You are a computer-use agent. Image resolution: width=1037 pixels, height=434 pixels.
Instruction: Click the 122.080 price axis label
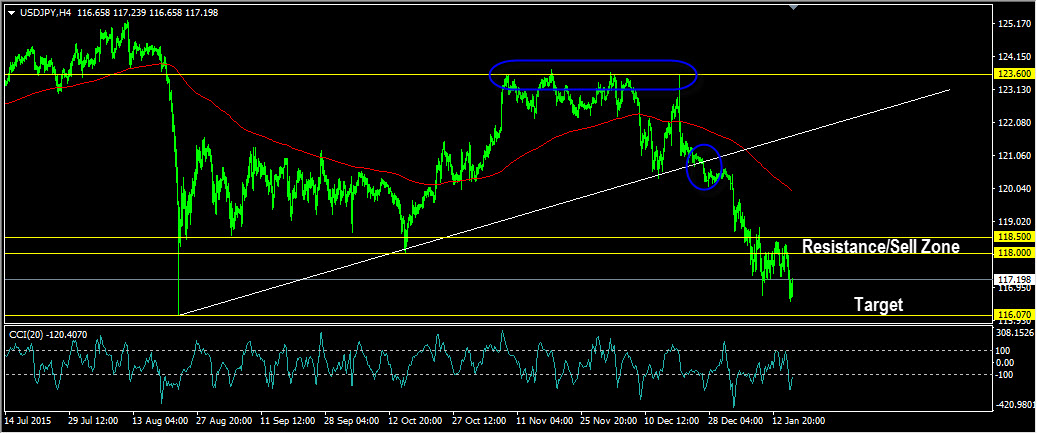coord(1014,123)
